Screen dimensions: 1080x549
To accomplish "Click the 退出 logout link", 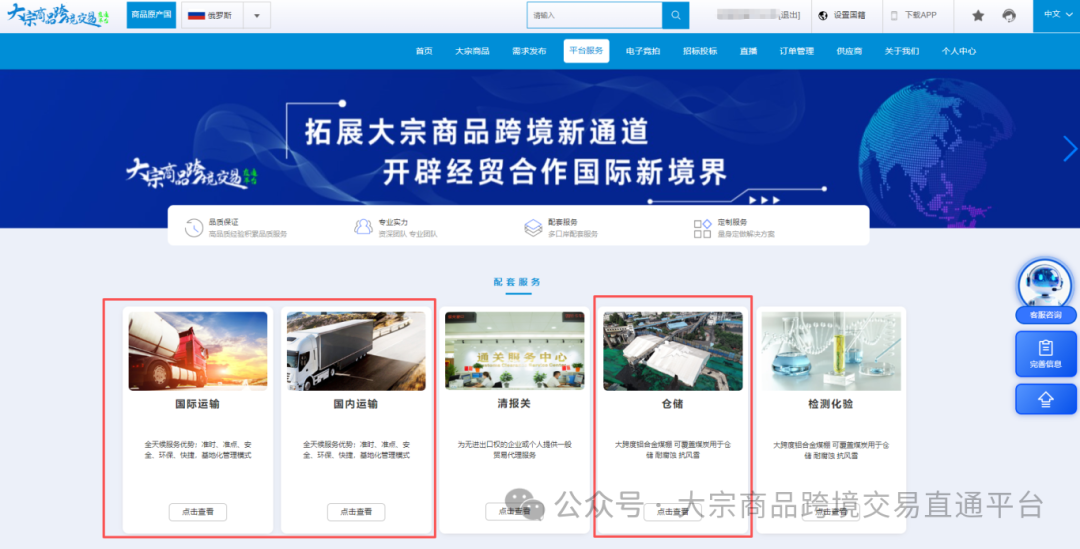I will 790,15.
